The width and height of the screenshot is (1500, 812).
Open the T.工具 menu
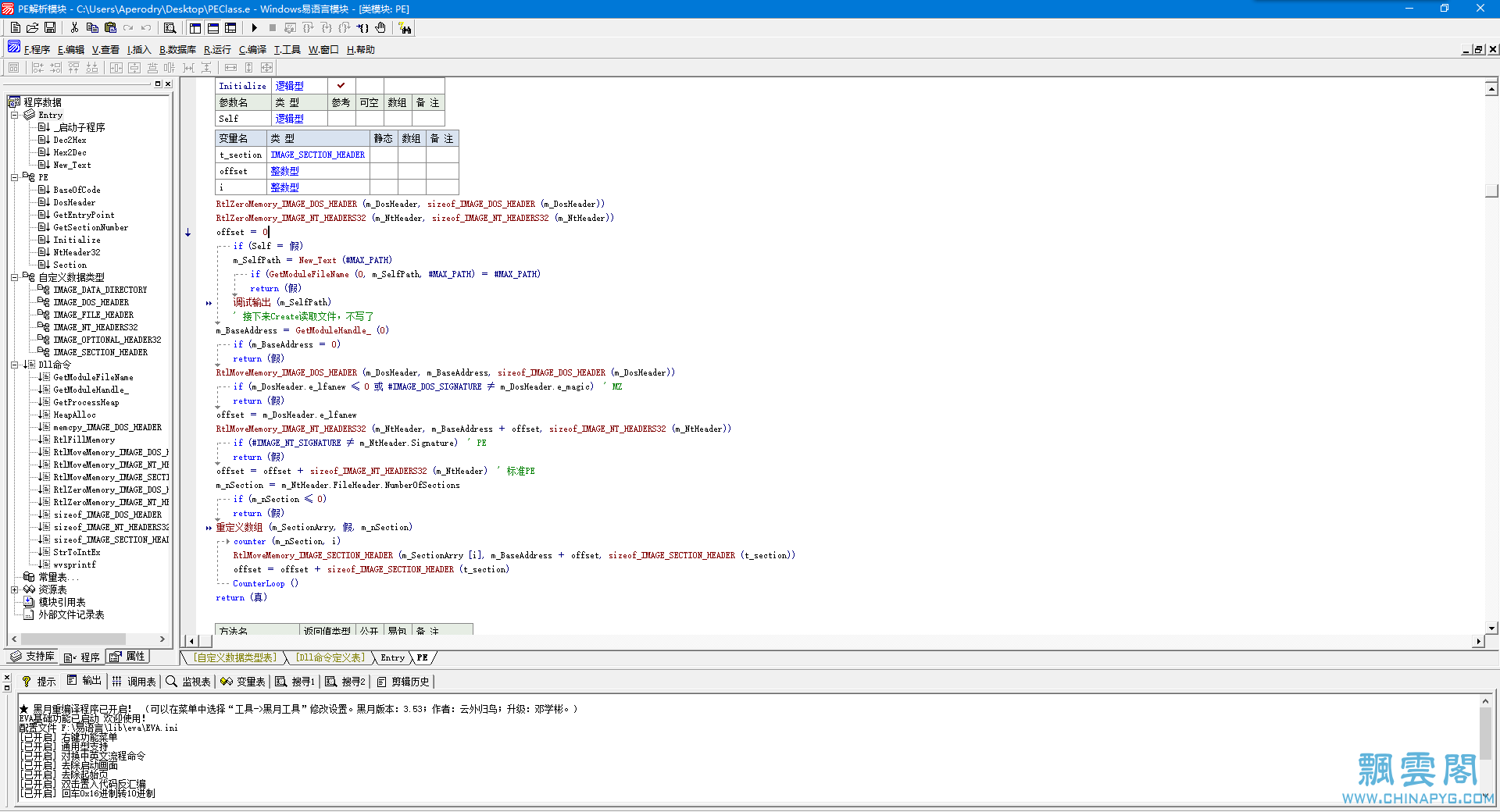287,50
